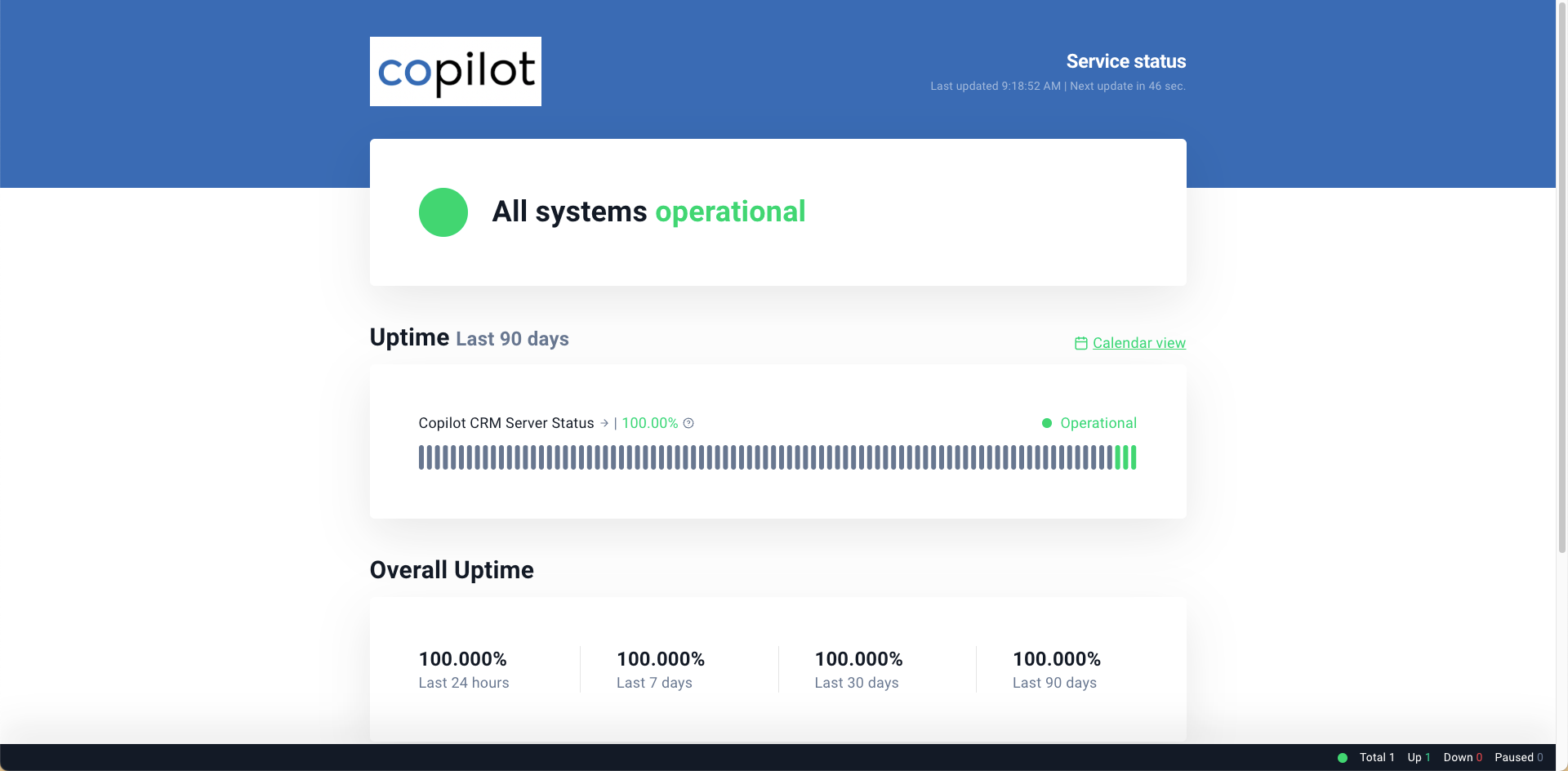Click the All systems operational heading
Screen dimensions: 1568x771
point(649,212)
